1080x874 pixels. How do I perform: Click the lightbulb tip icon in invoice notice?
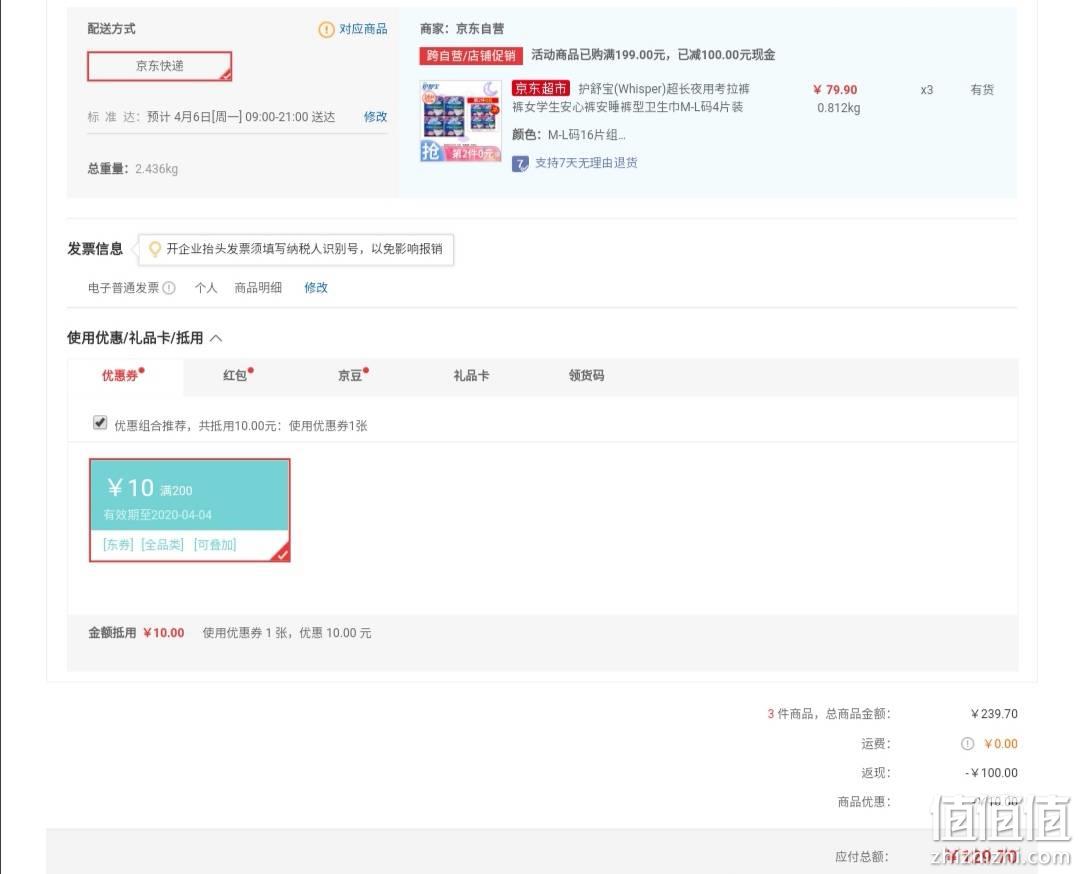(x=155, y=249)
